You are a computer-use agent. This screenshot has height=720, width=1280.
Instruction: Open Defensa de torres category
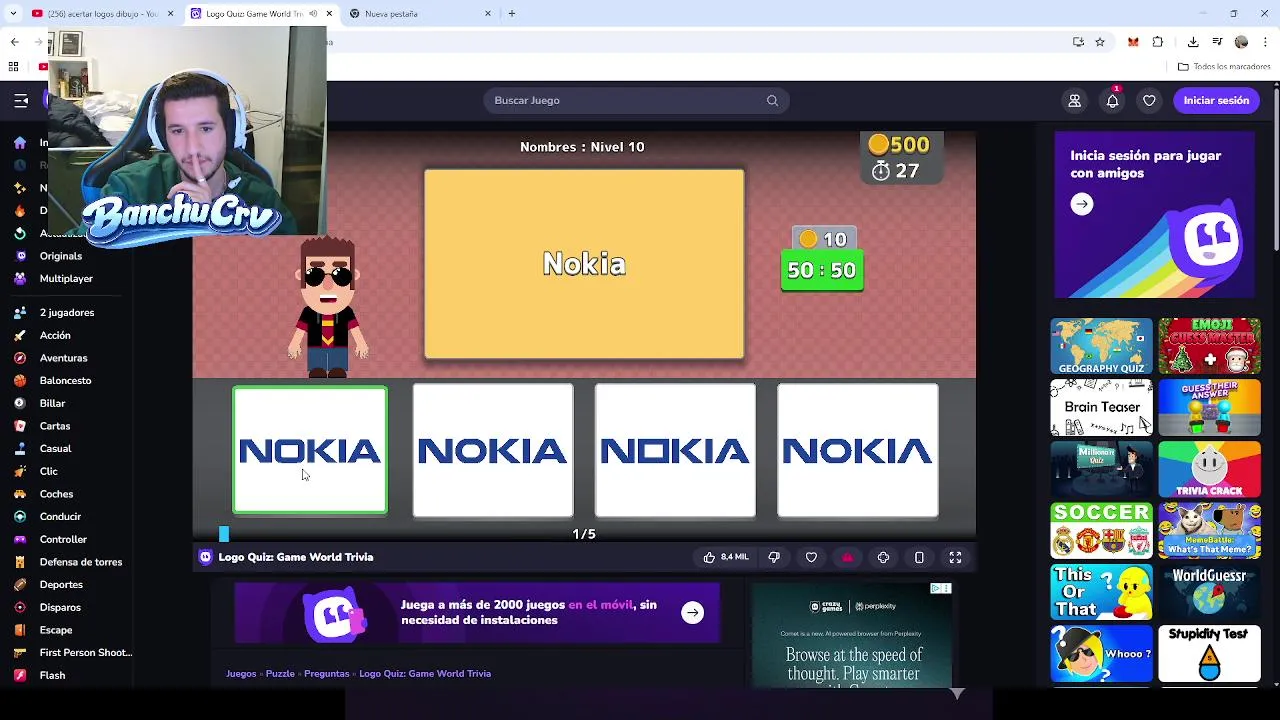80,562
